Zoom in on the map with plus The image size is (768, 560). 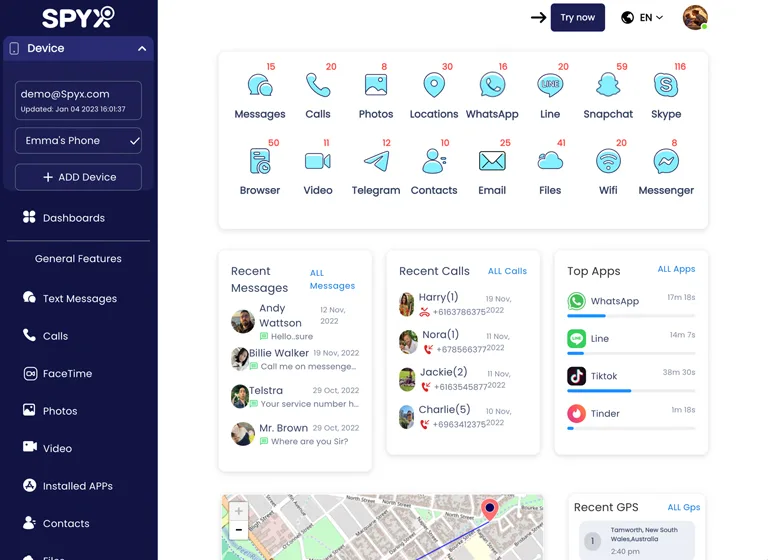coord(239,511)
